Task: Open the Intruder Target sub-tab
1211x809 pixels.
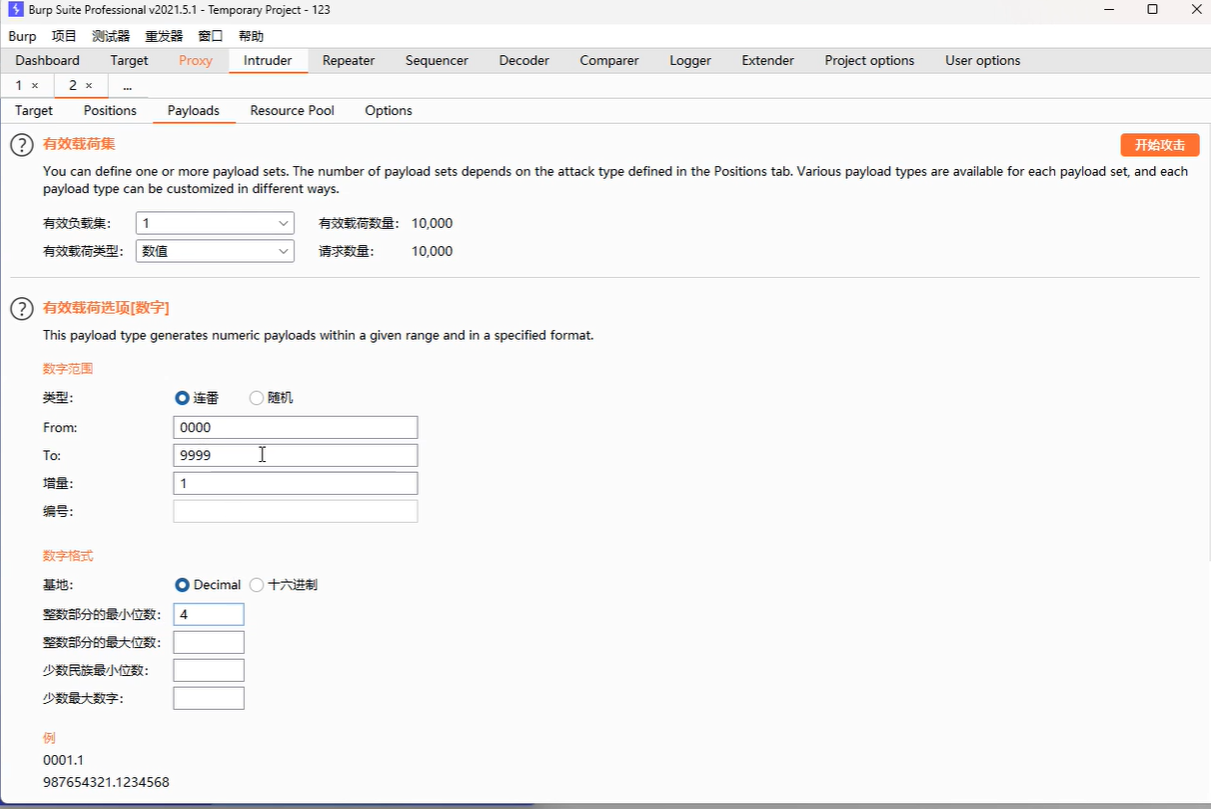Action: 34,110
